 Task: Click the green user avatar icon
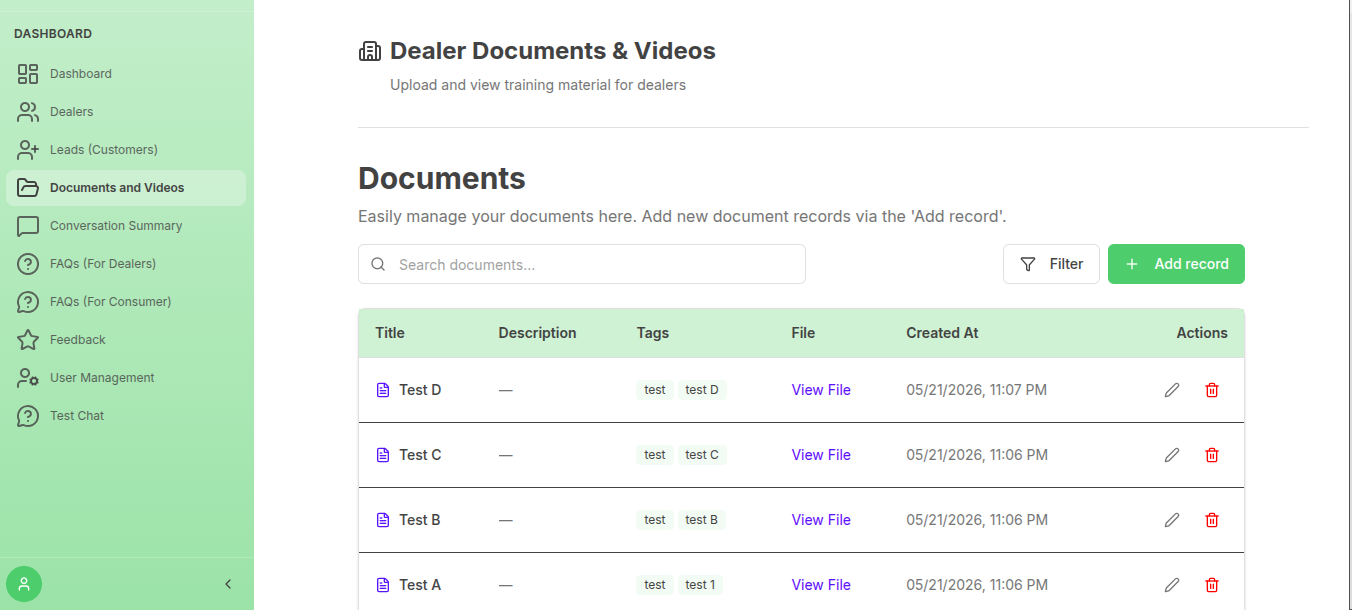[x=24, y=584]
